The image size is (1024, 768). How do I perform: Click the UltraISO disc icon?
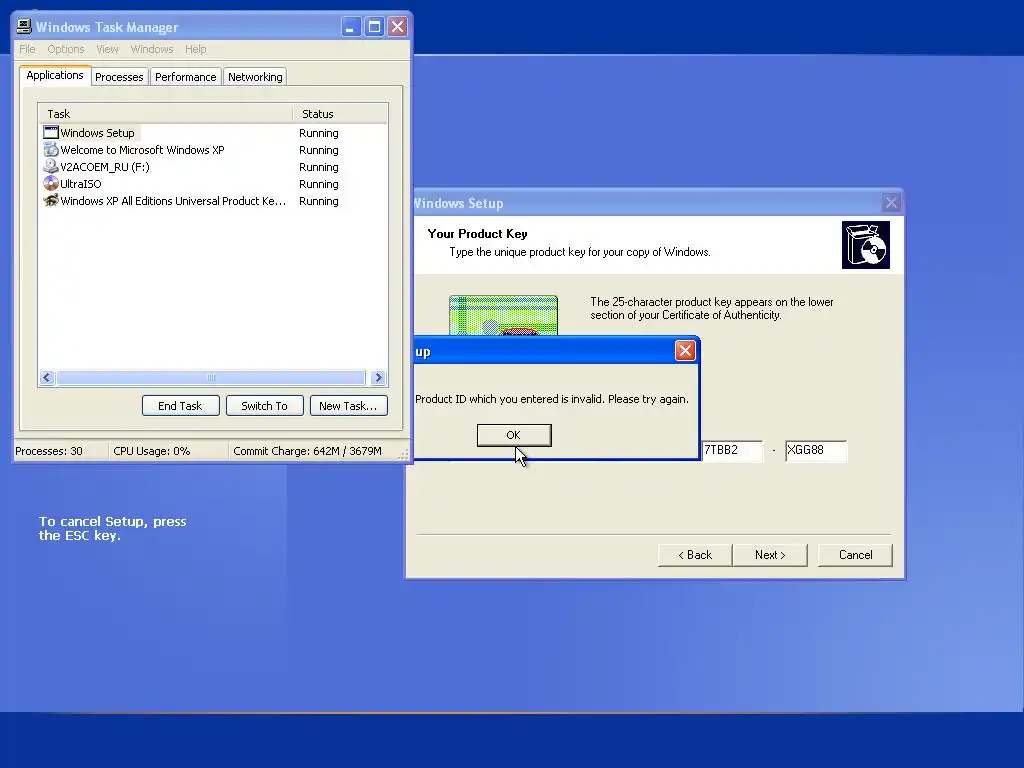pos(51,184)
